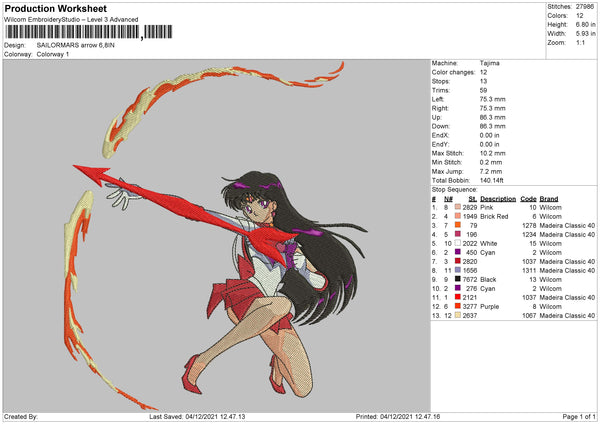Select the Black swatch in stop 9
600x424 pixels.
458,279
